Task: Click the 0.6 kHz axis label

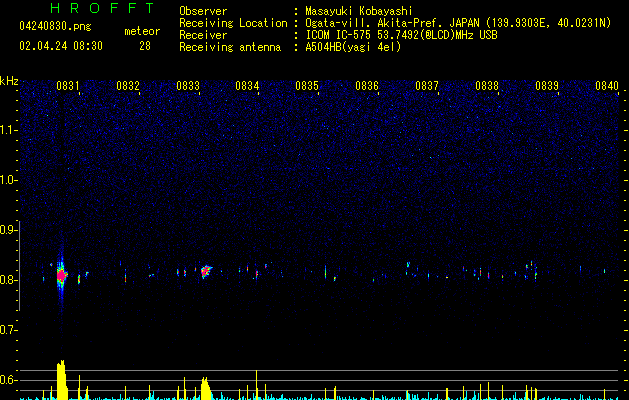Action: [9, 380]
